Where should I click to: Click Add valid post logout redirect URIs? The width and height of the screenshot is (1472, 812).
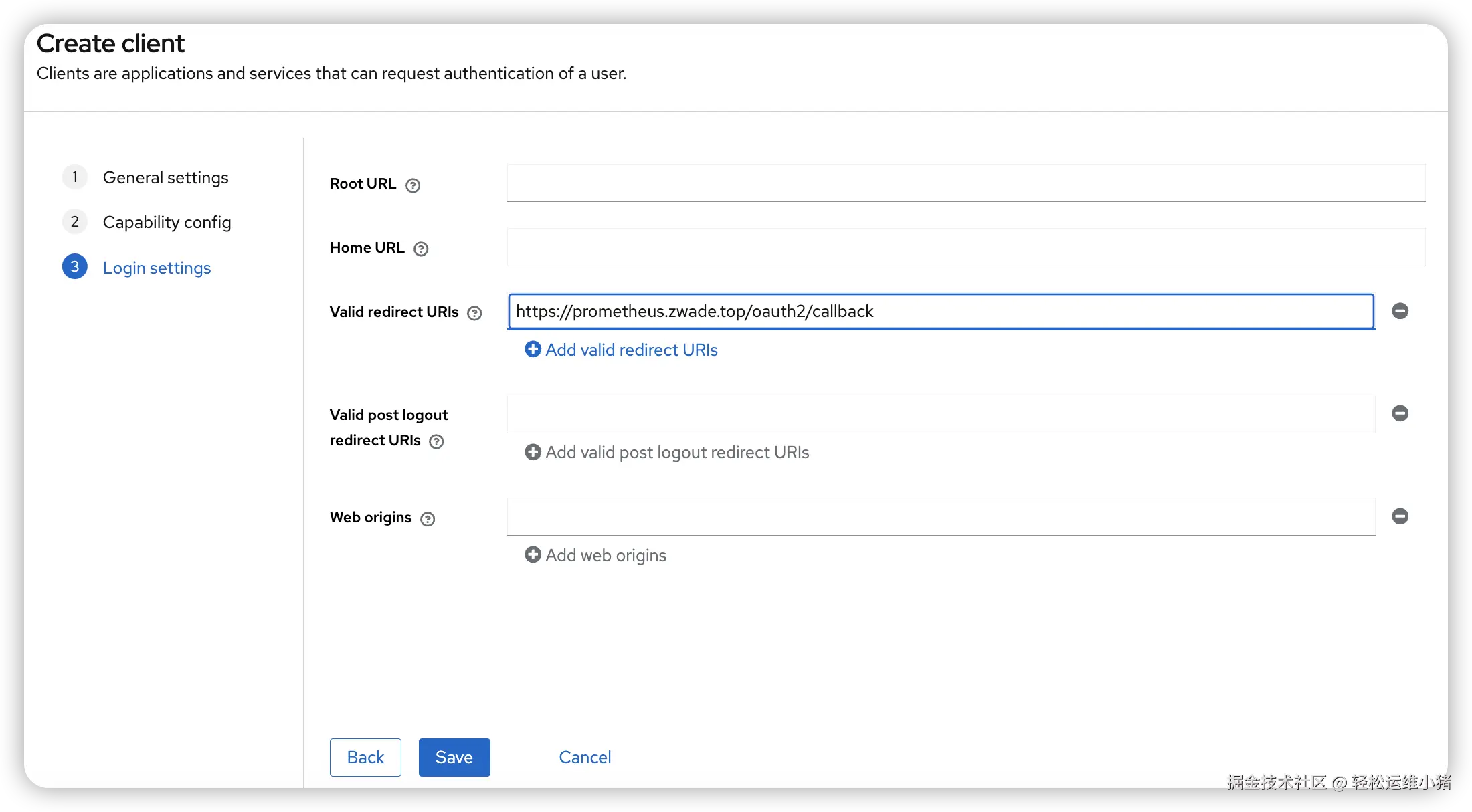[x=667, y=453]
